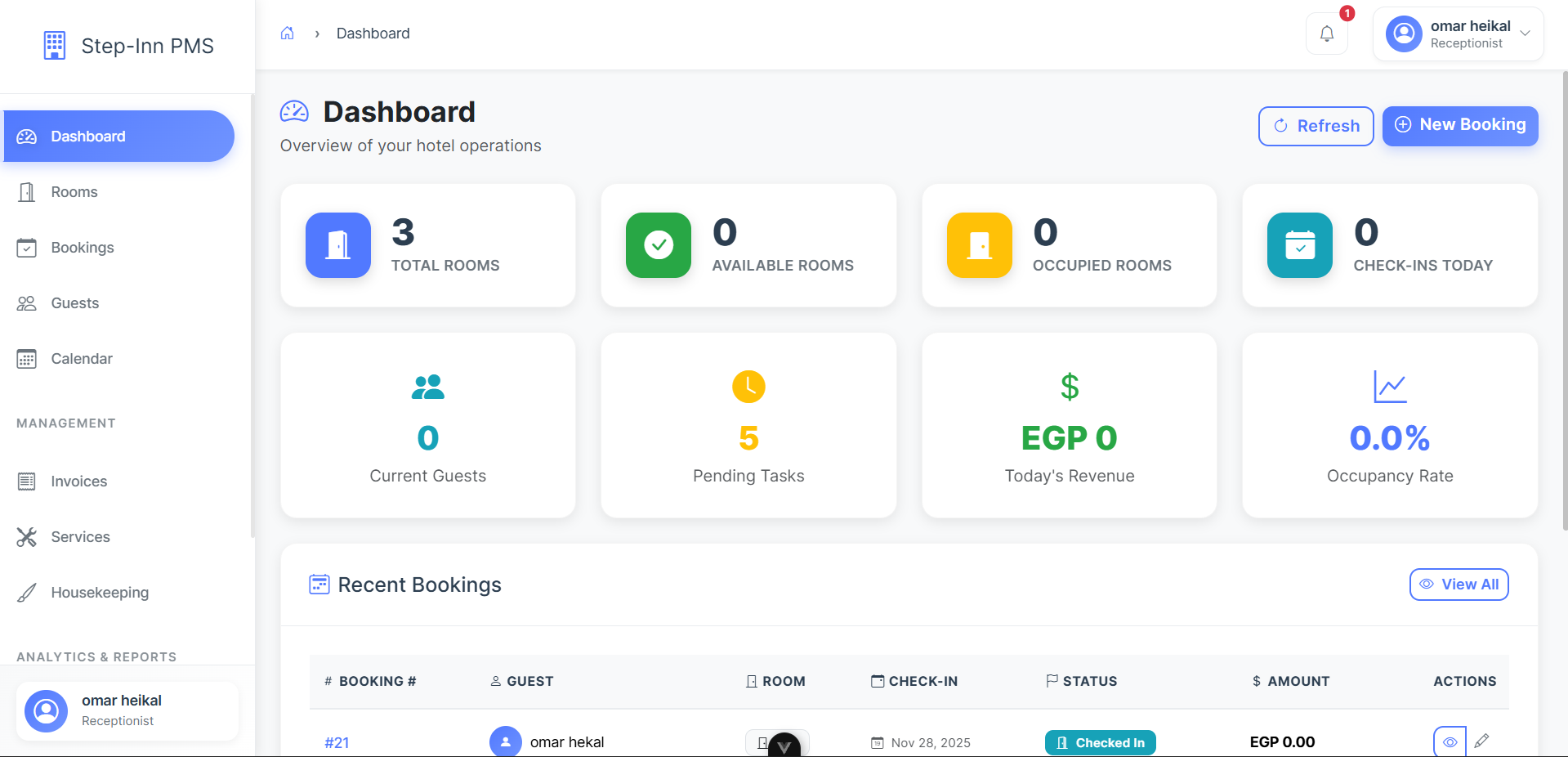Expand the Analytics & Reports section
This screenshot has height=757, width=1568.
point(96,656)
